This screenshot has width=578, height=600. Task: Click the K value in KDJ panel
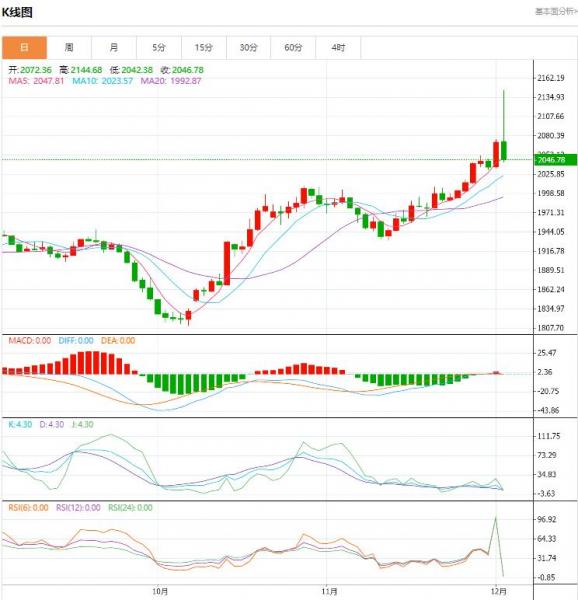click(x=20, y=424)
